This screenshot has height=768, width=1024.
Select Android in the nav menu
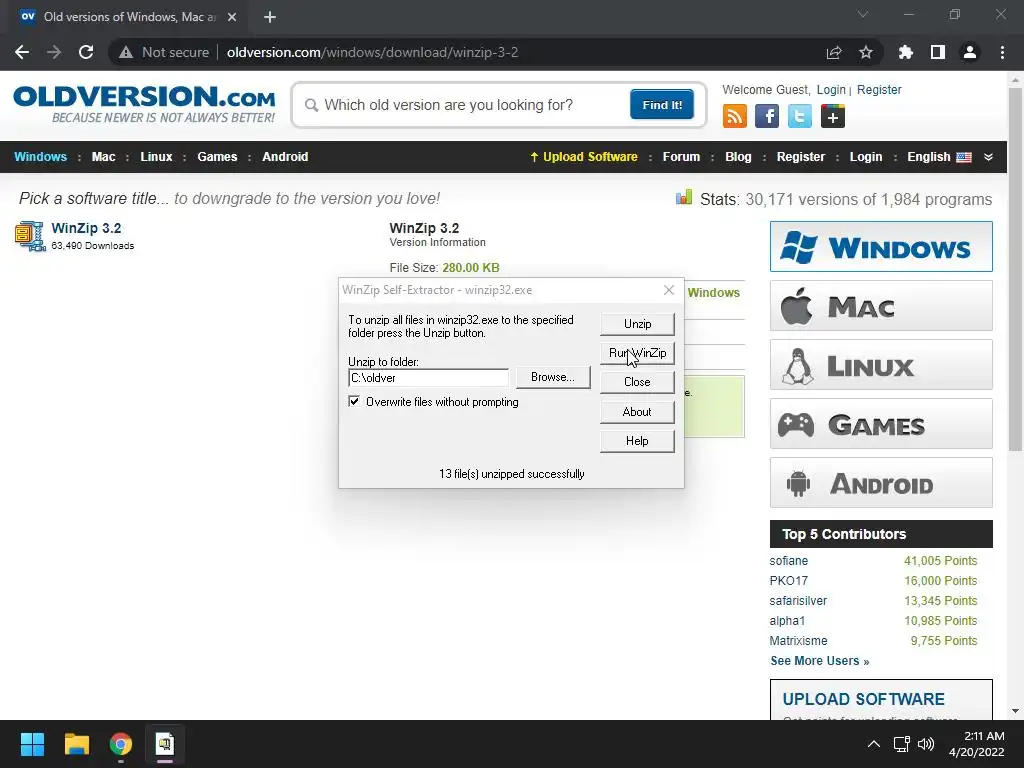click(285, 157)
